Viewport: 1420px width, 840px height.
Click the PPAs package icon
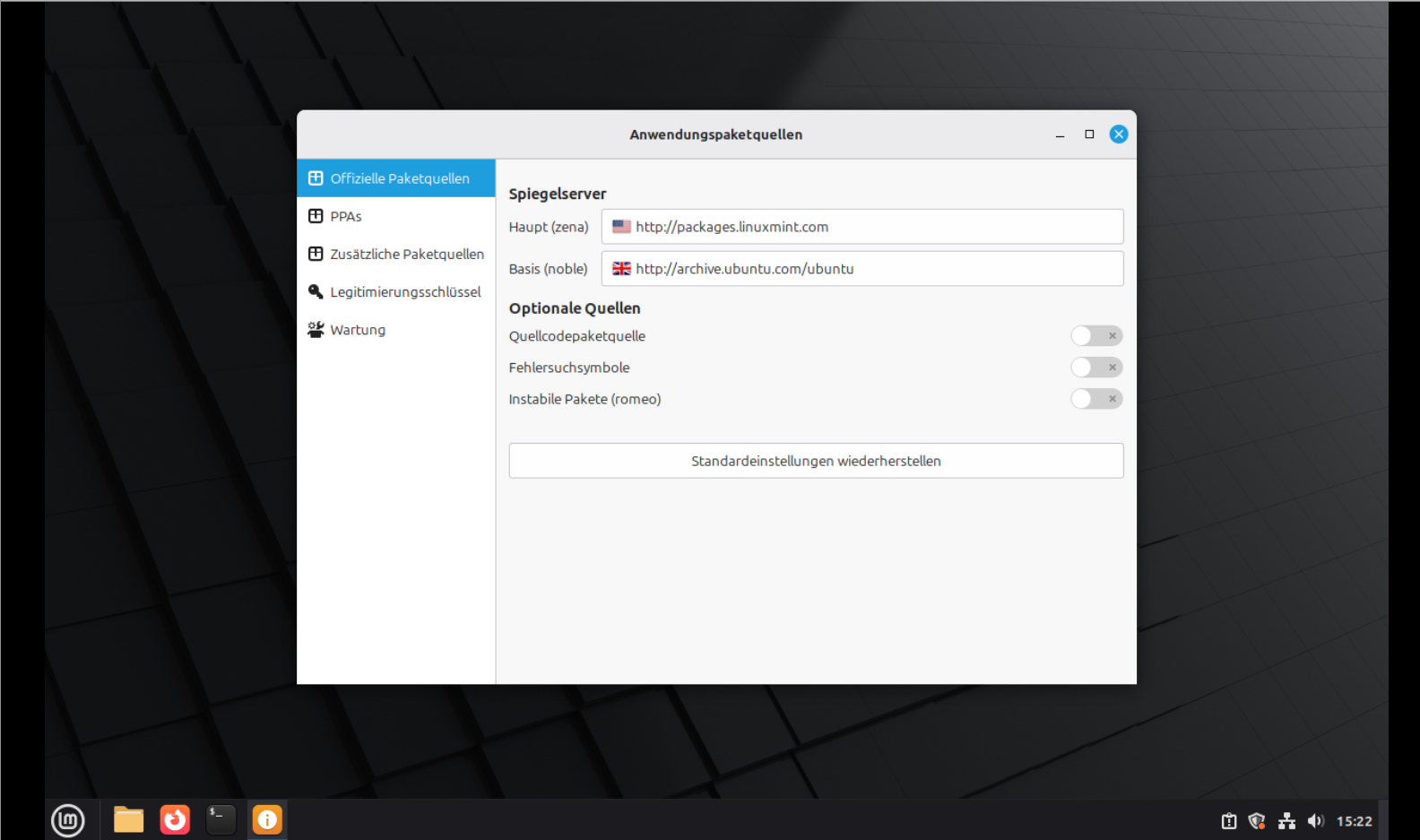click(x=316, y=216)
